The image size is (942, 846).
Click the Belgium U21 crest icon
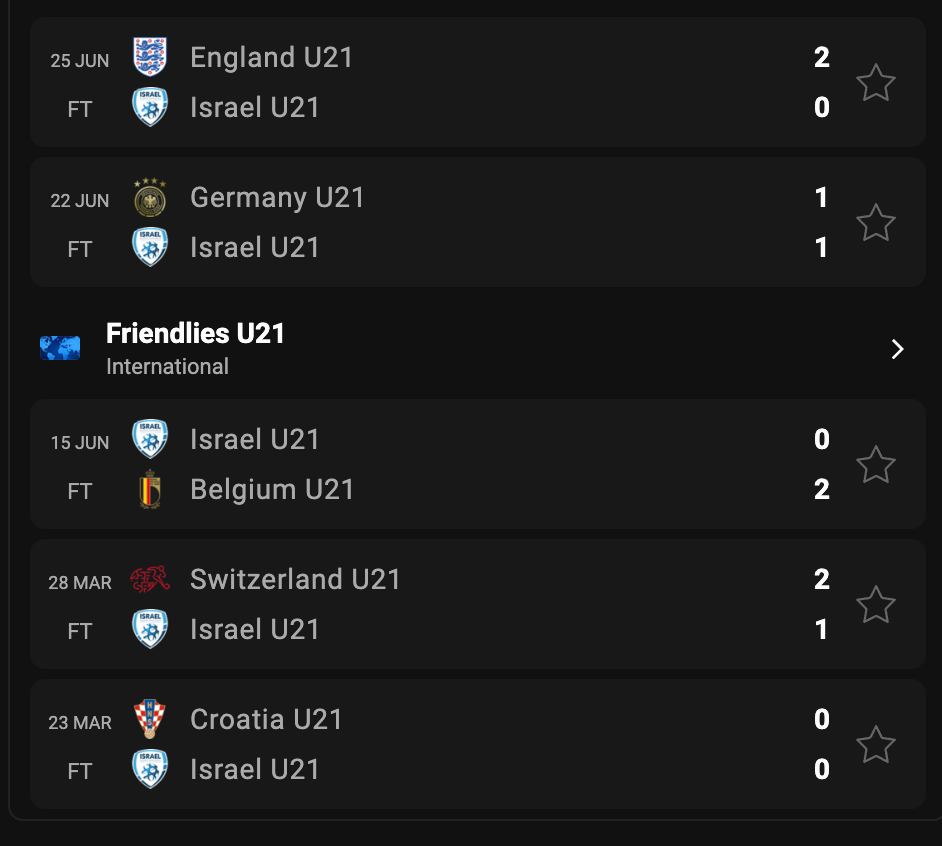(150, 490)
